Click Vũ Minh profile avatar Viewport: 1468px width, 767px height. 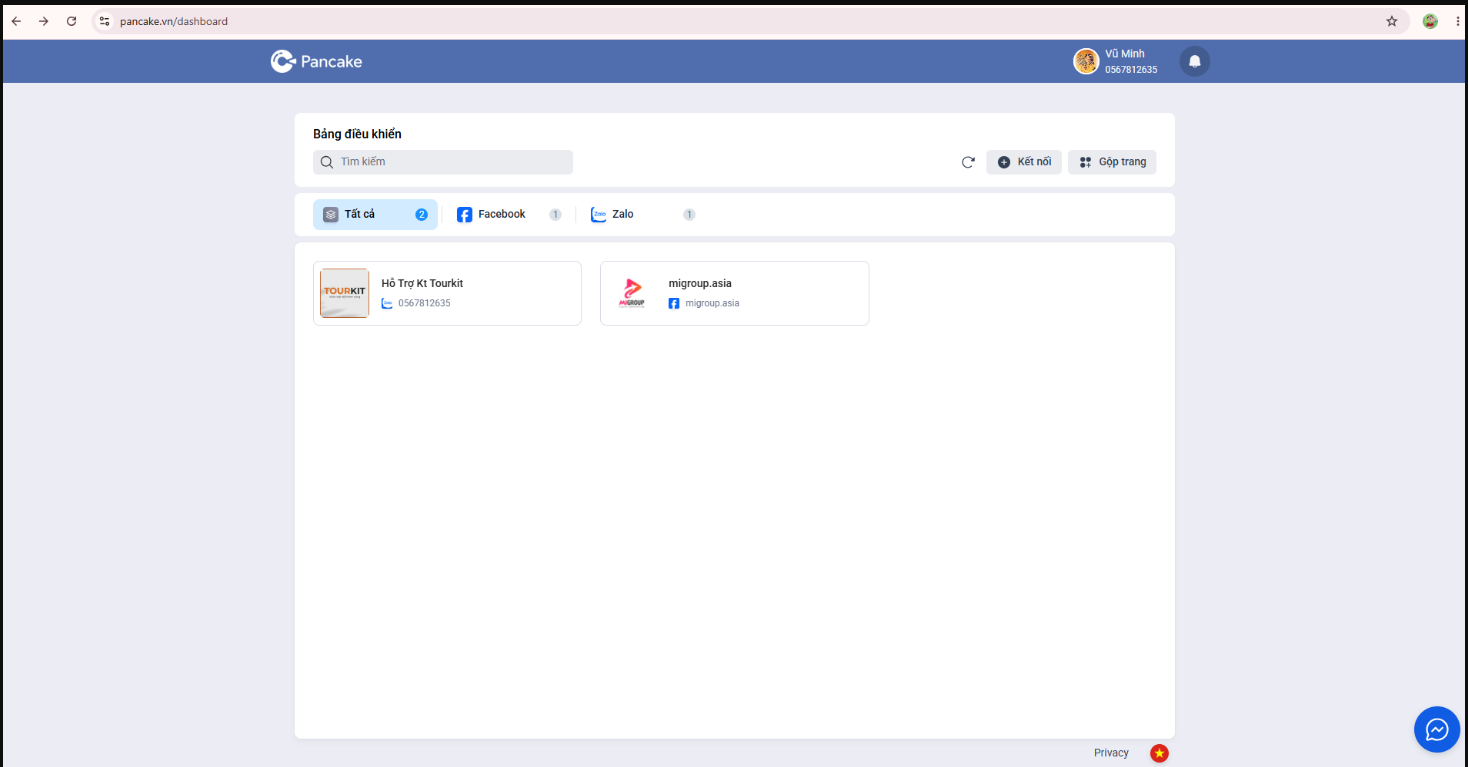point(1086,61)
